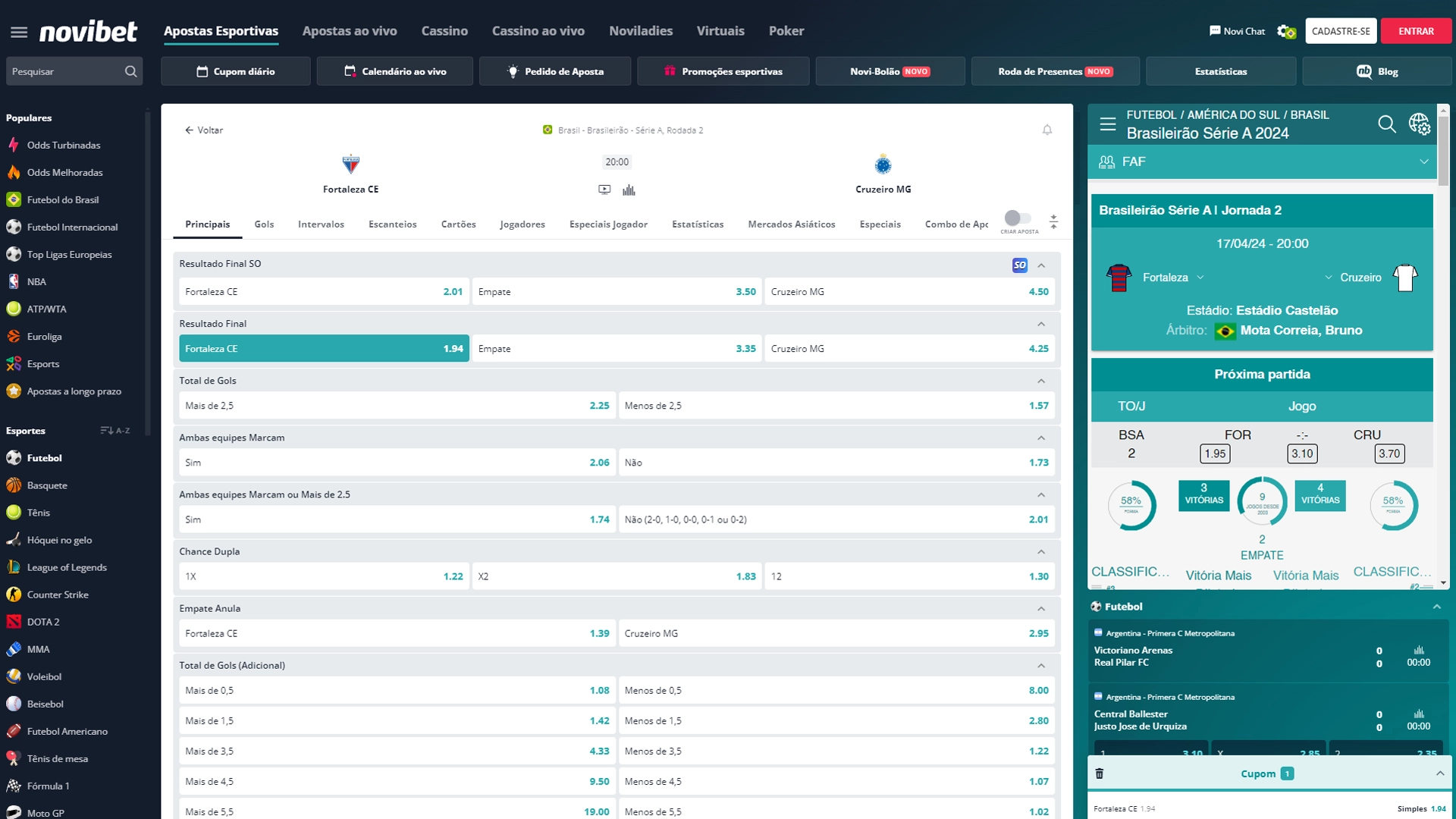Collapse the Futebol live section
The image size is (1456, 819).
pos(1436,607)
